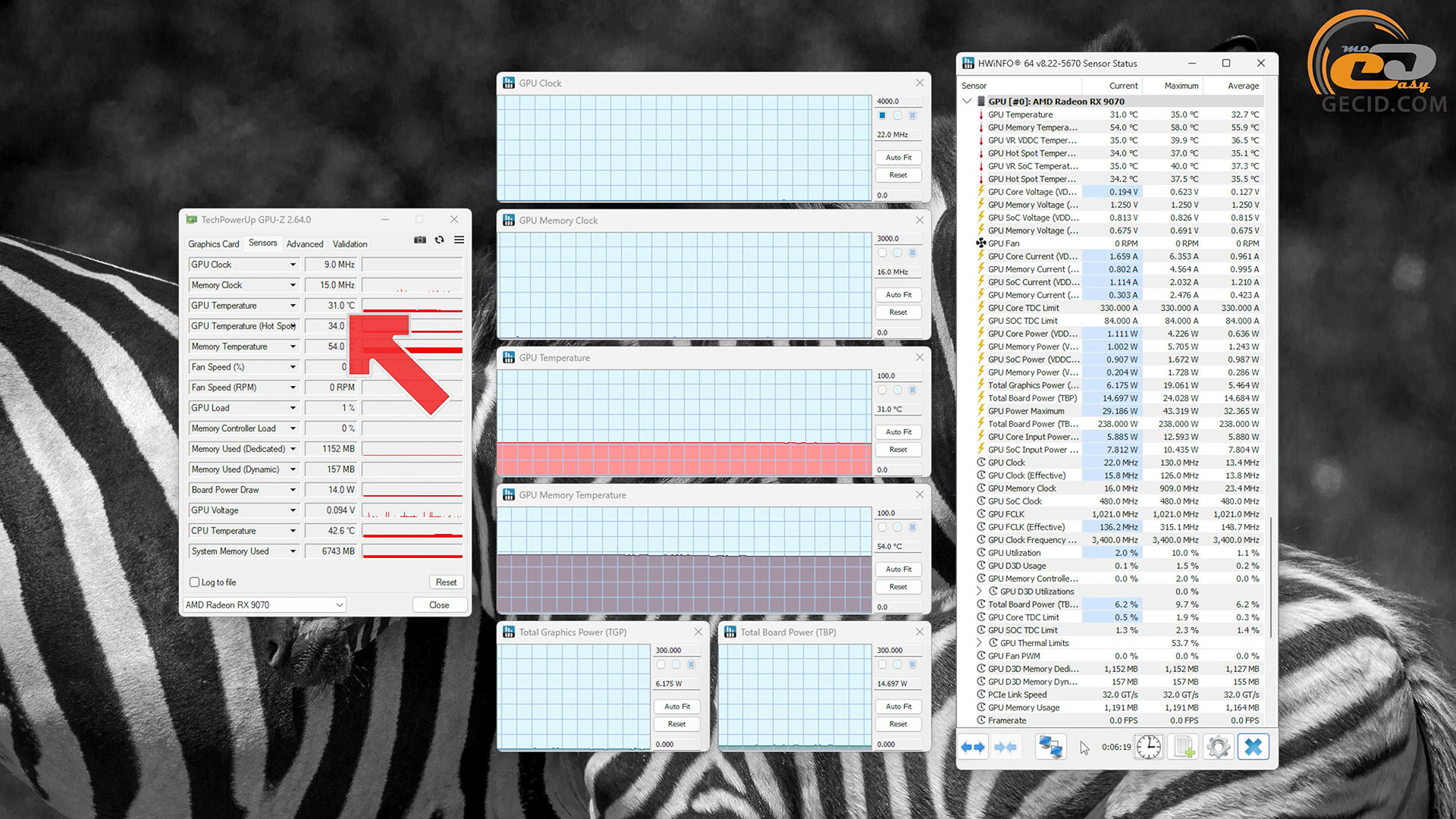
Task: Click the 300.000 maximum field in TGP graph
Action: coord(676,650)
